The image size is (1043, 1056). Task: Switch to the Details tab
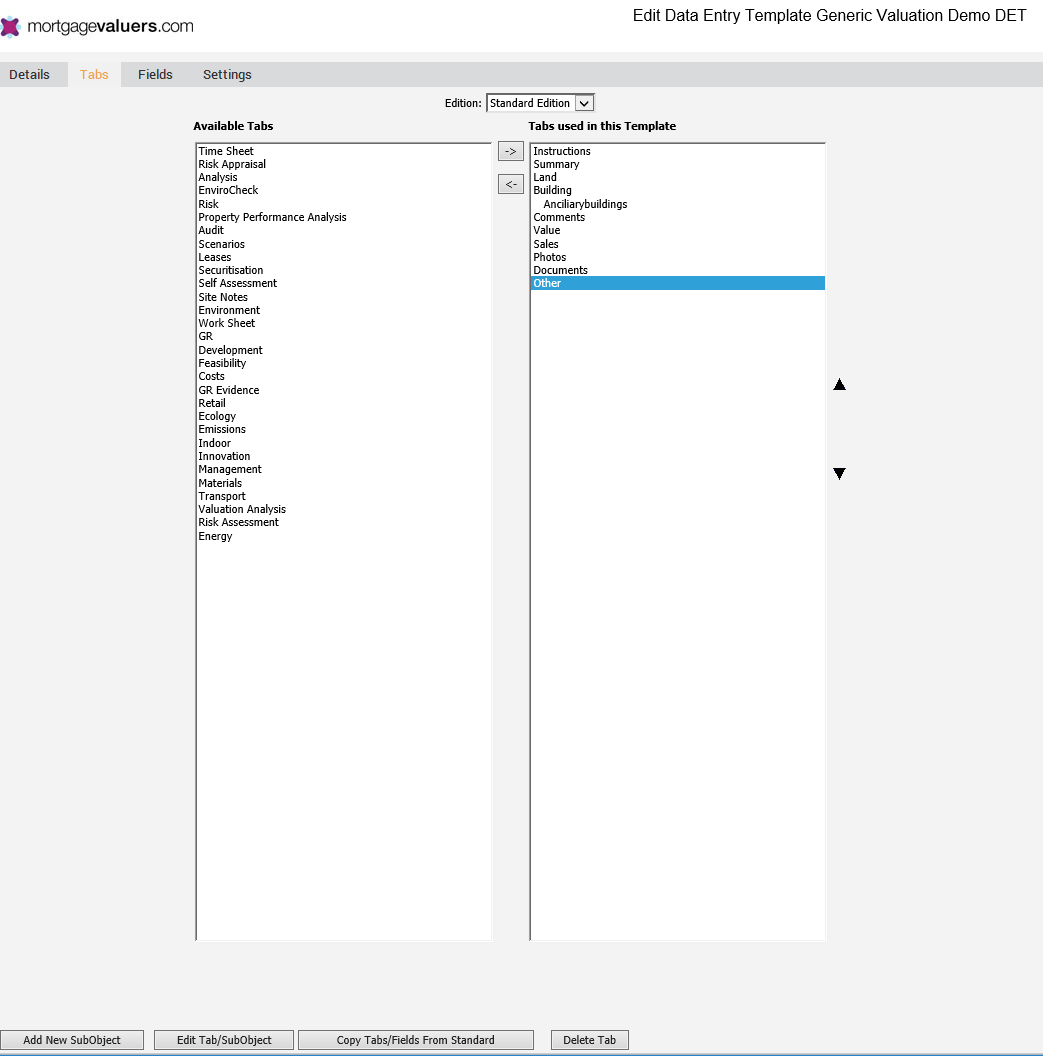coord(29,75)
